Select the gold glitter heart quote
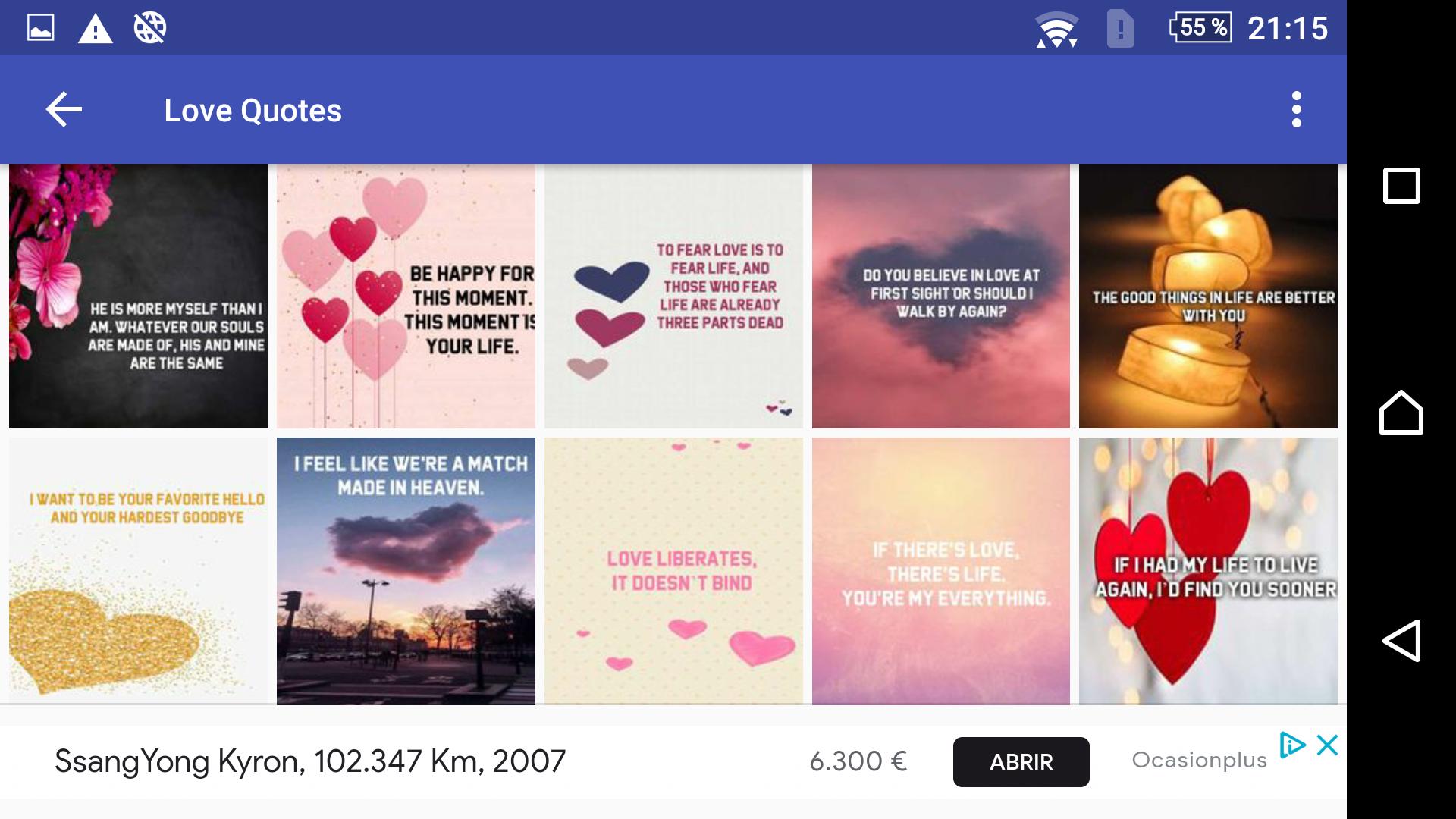This screenshot has width=1456, height=819. [x=138, y=571]
